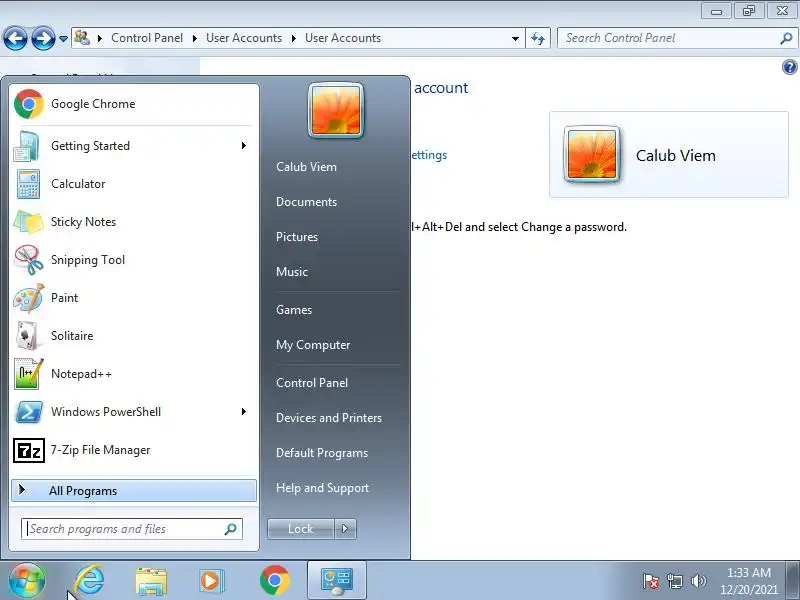Click first User Accounts breadcrumb
The image size is (800, 600).
click(x=244, y=38)
